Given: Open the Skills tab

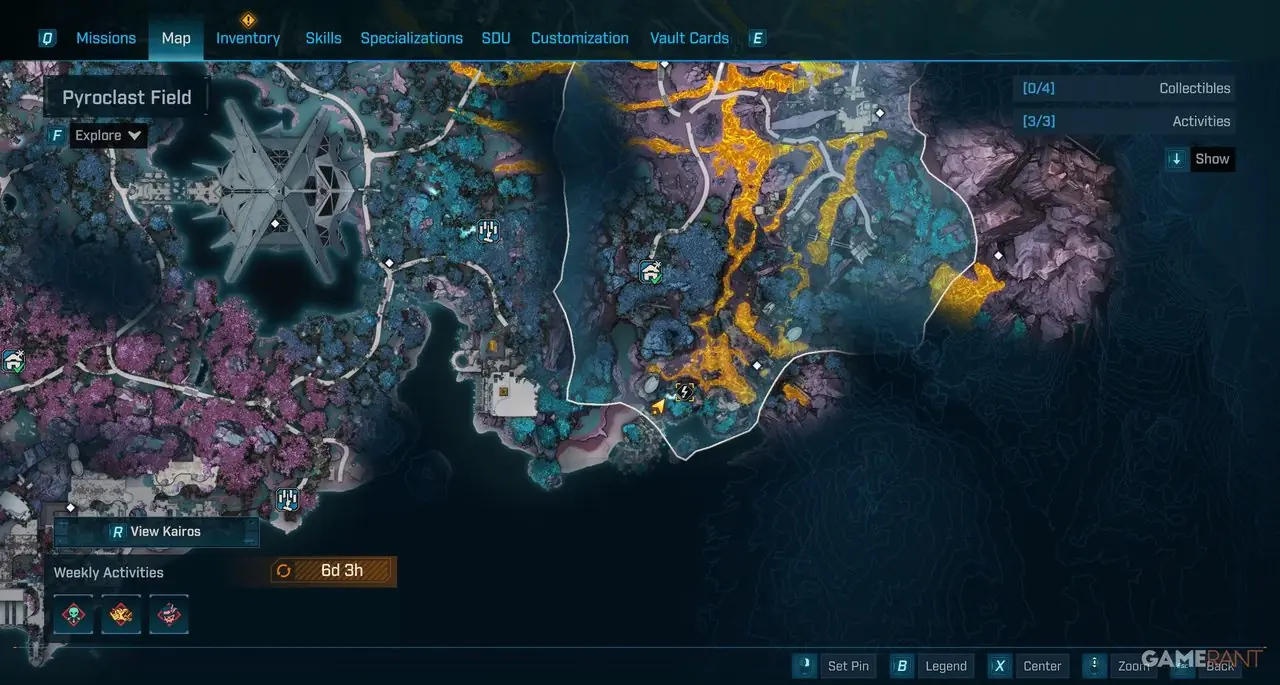Looking at the screenshot, I should (x=323, y=38).
